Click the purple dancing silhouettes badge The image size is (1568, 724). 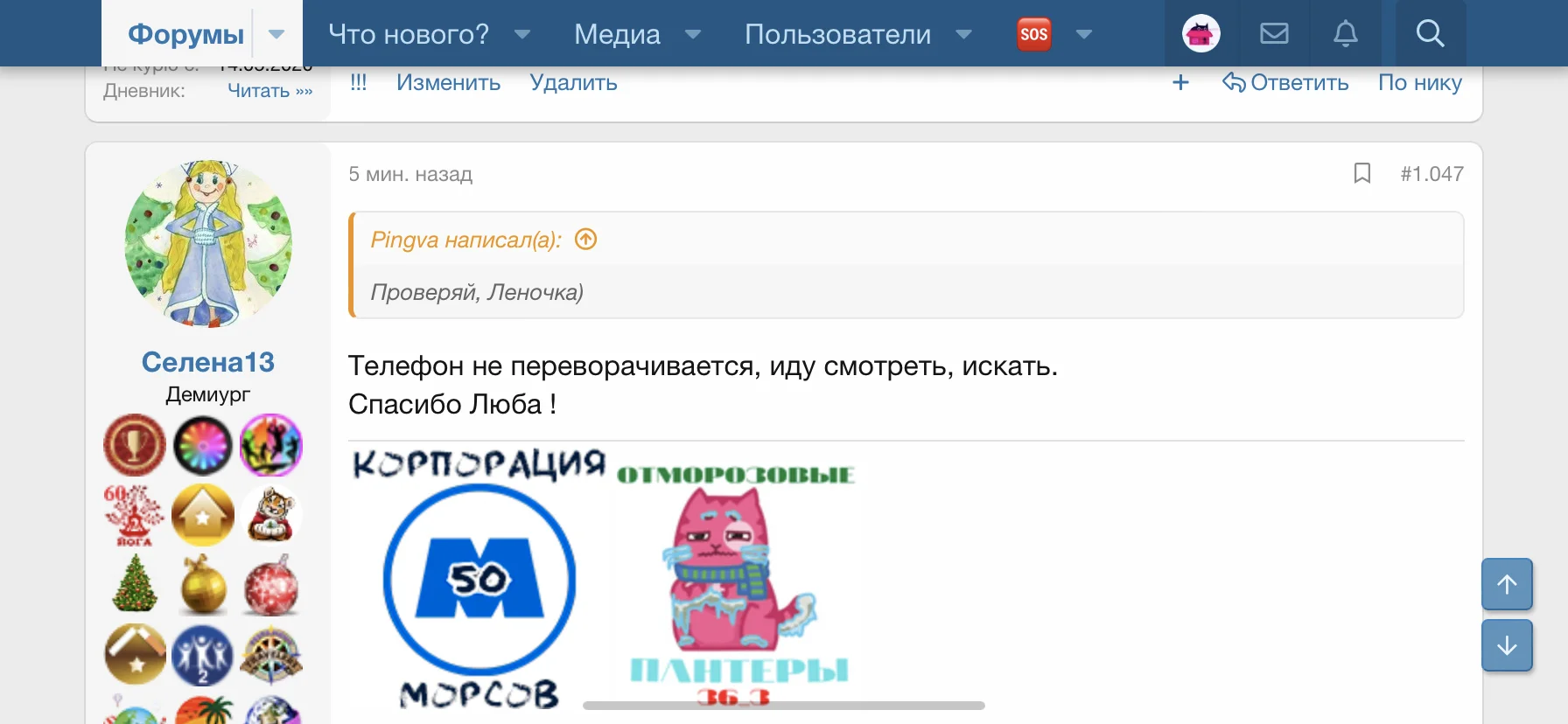(x=271, y=445)
